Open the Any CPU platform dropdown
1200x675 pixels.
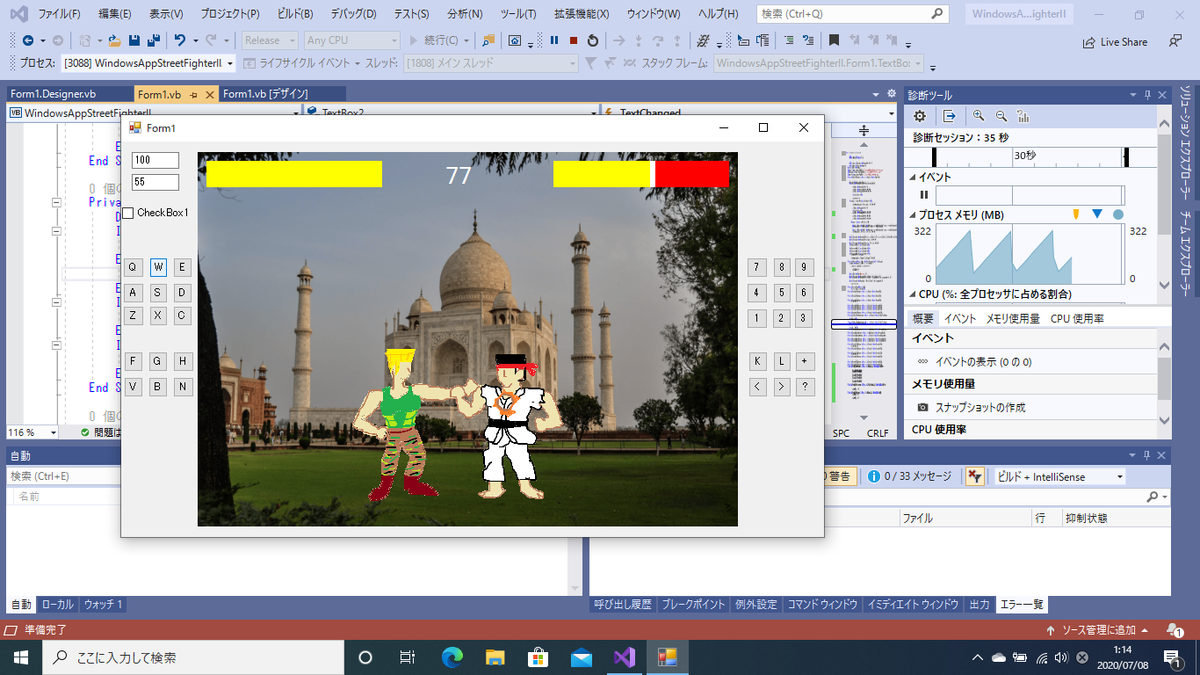pyautogui.click(x=352, y=41)
